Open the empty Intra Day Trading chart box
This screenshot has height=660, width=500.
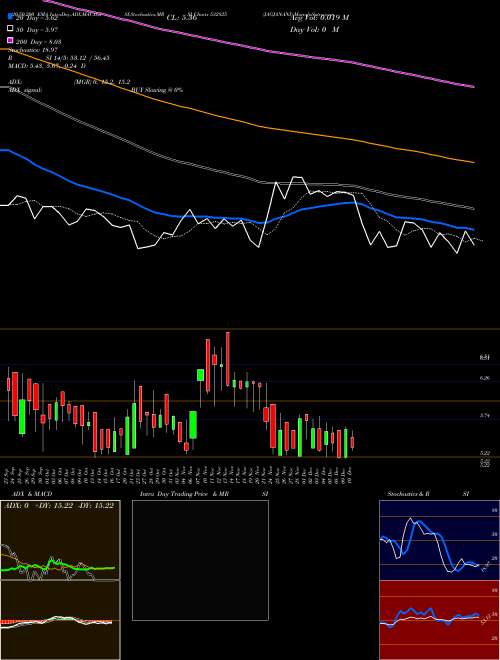(200, 560)
